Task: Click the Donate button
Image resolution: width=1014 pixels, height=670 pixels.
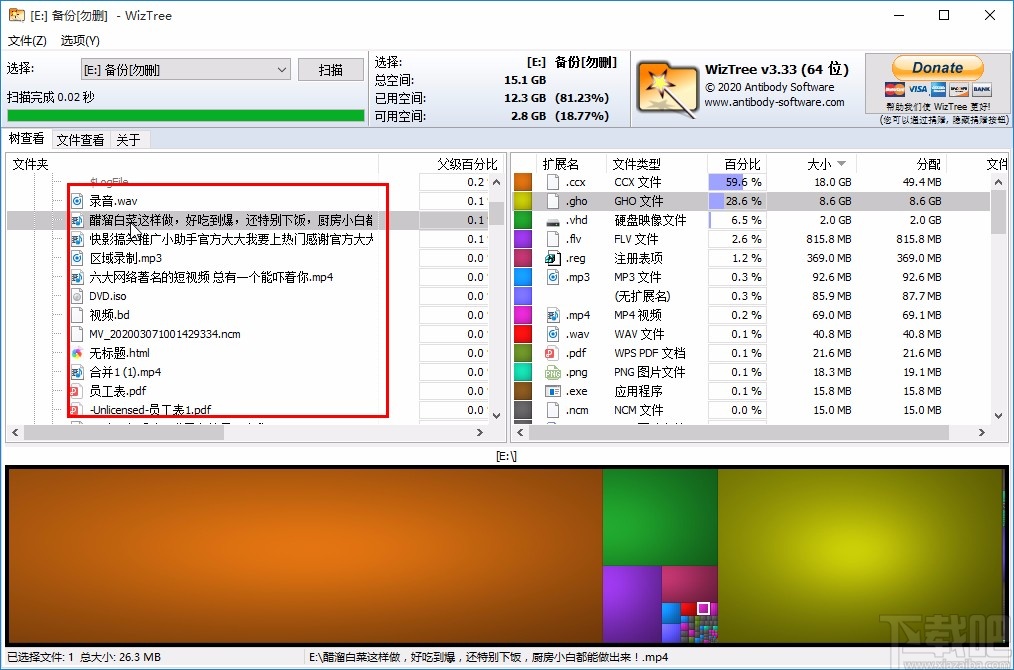Action: [936, 67]
